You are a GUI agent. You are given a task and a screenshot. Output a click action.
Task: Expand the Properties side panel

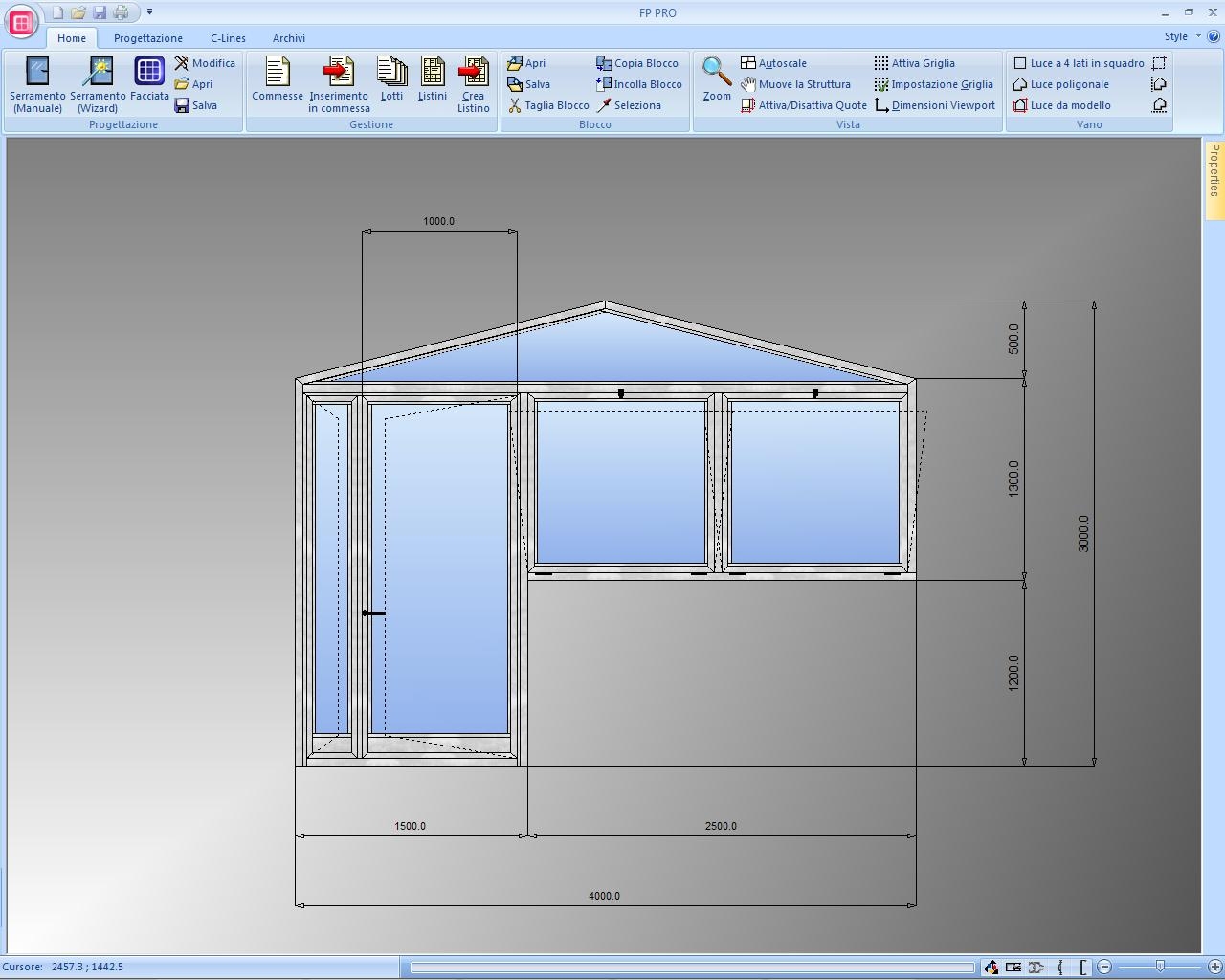[x=1214, y=170]
